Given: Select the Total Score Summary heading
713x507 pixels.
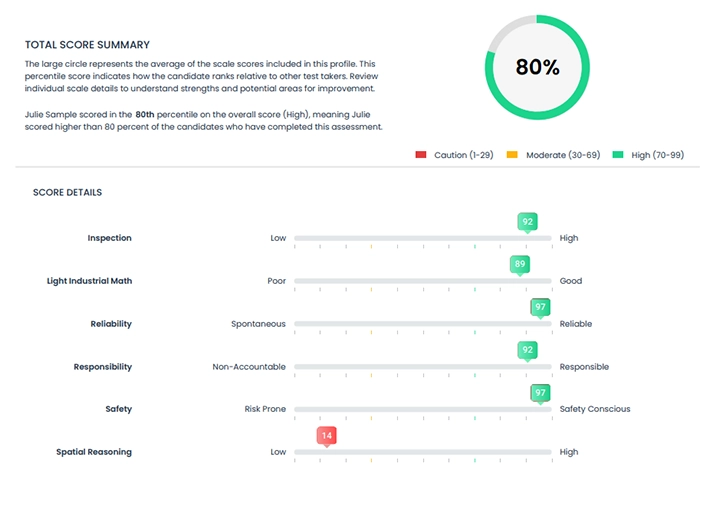Looking at the screenshot, I should click(87, 45).
